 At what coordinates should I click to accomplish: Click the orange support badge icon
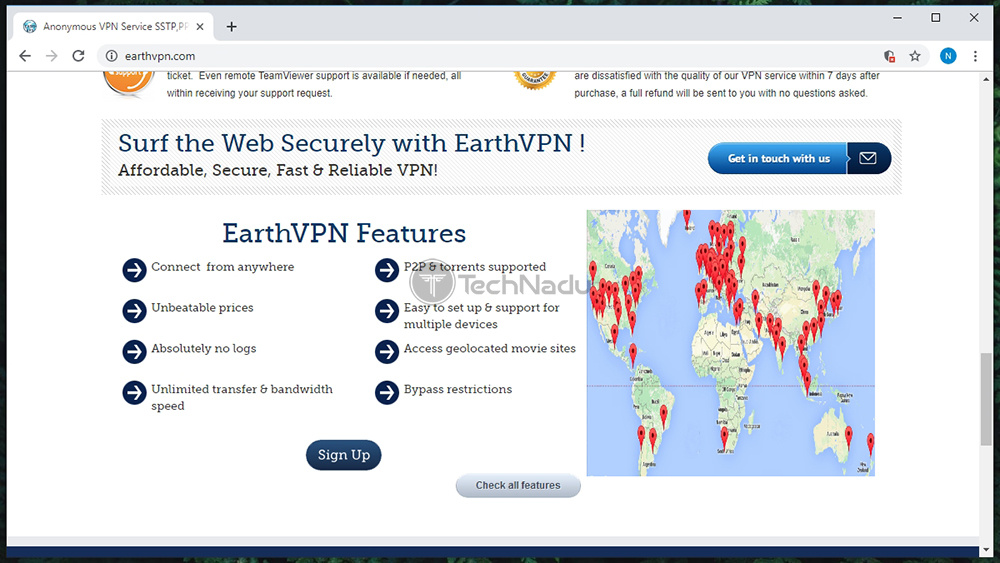[129, 83]
